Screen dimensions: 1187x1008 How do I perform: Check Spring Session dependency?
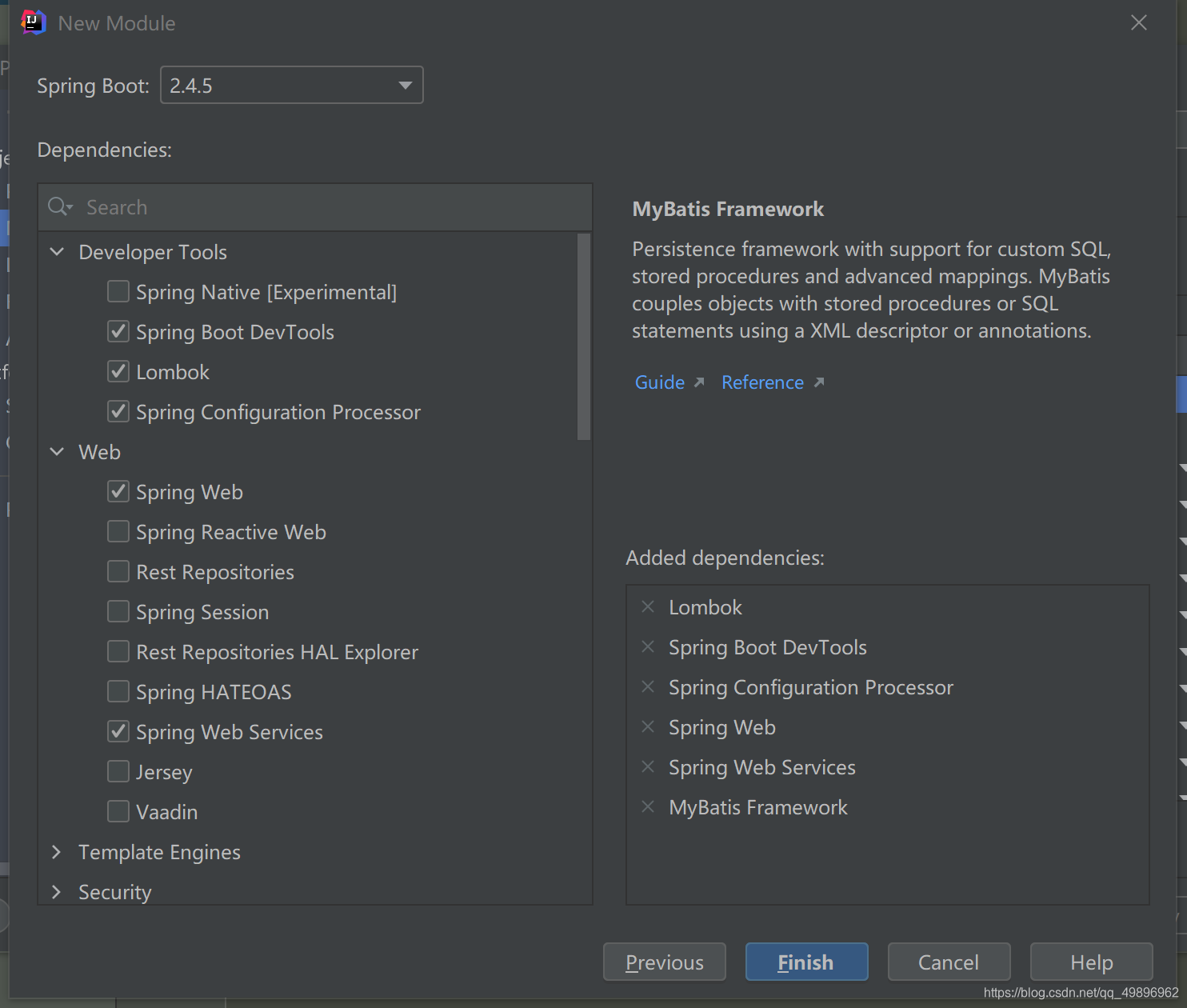pos(118,611)
